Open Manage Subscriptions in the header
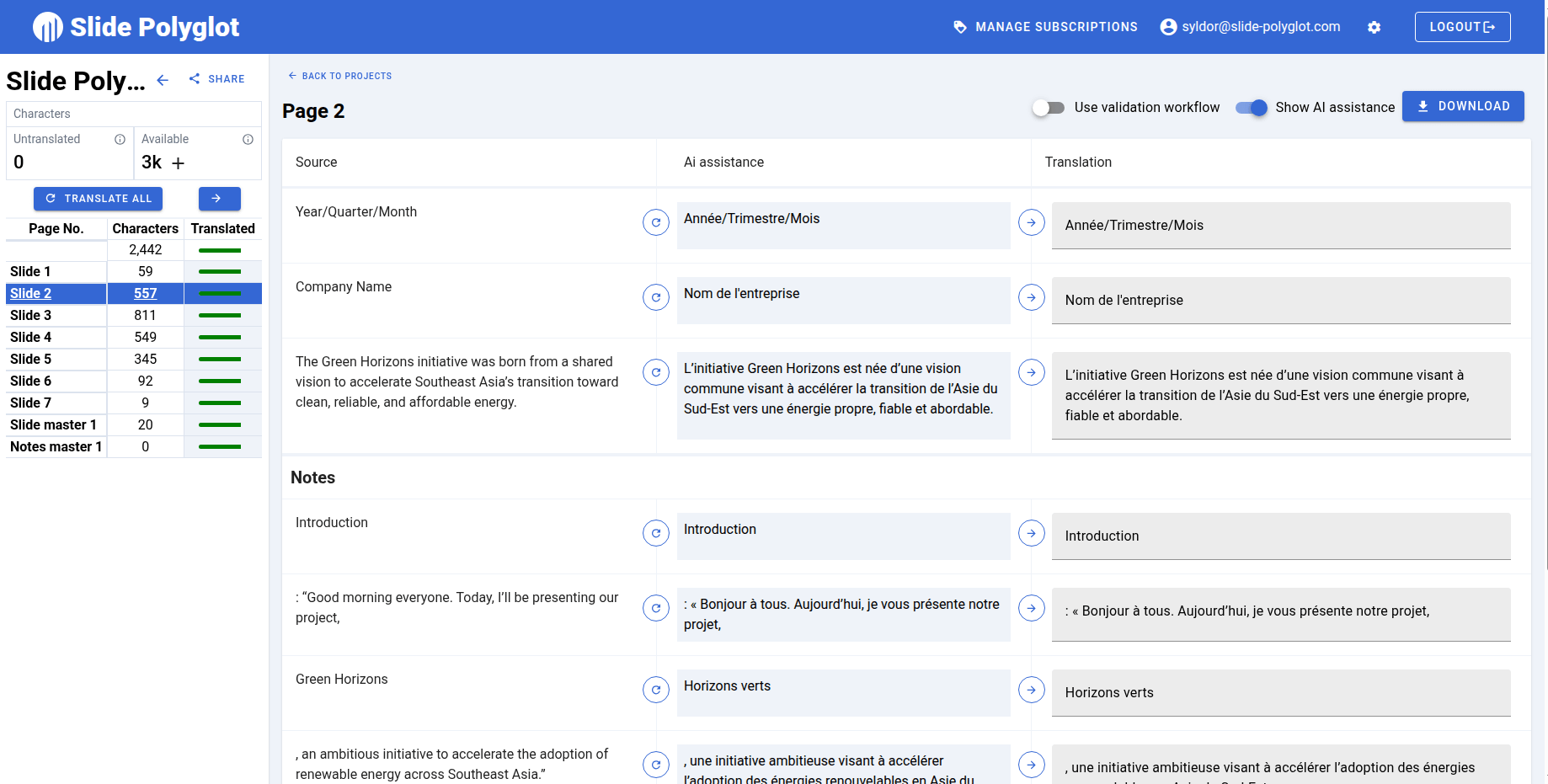 point(1045,27)
